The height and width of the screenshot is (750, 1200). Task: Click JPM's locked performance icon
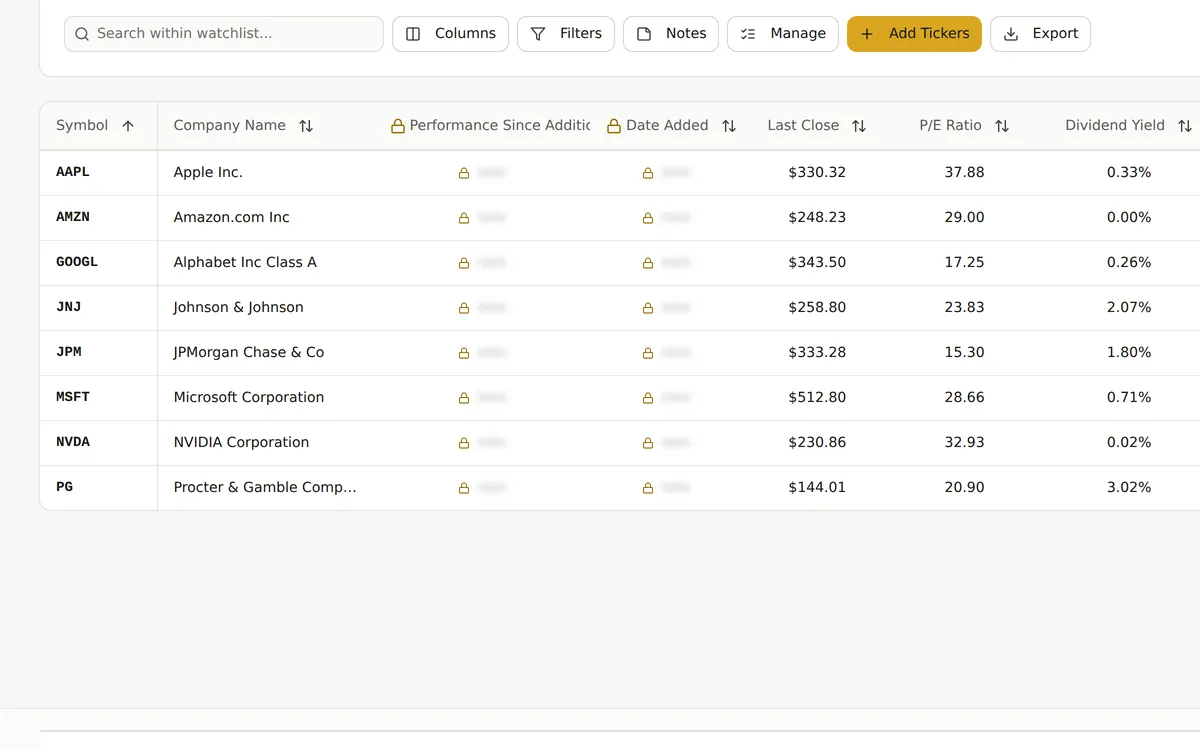click(x=464, y=353)
